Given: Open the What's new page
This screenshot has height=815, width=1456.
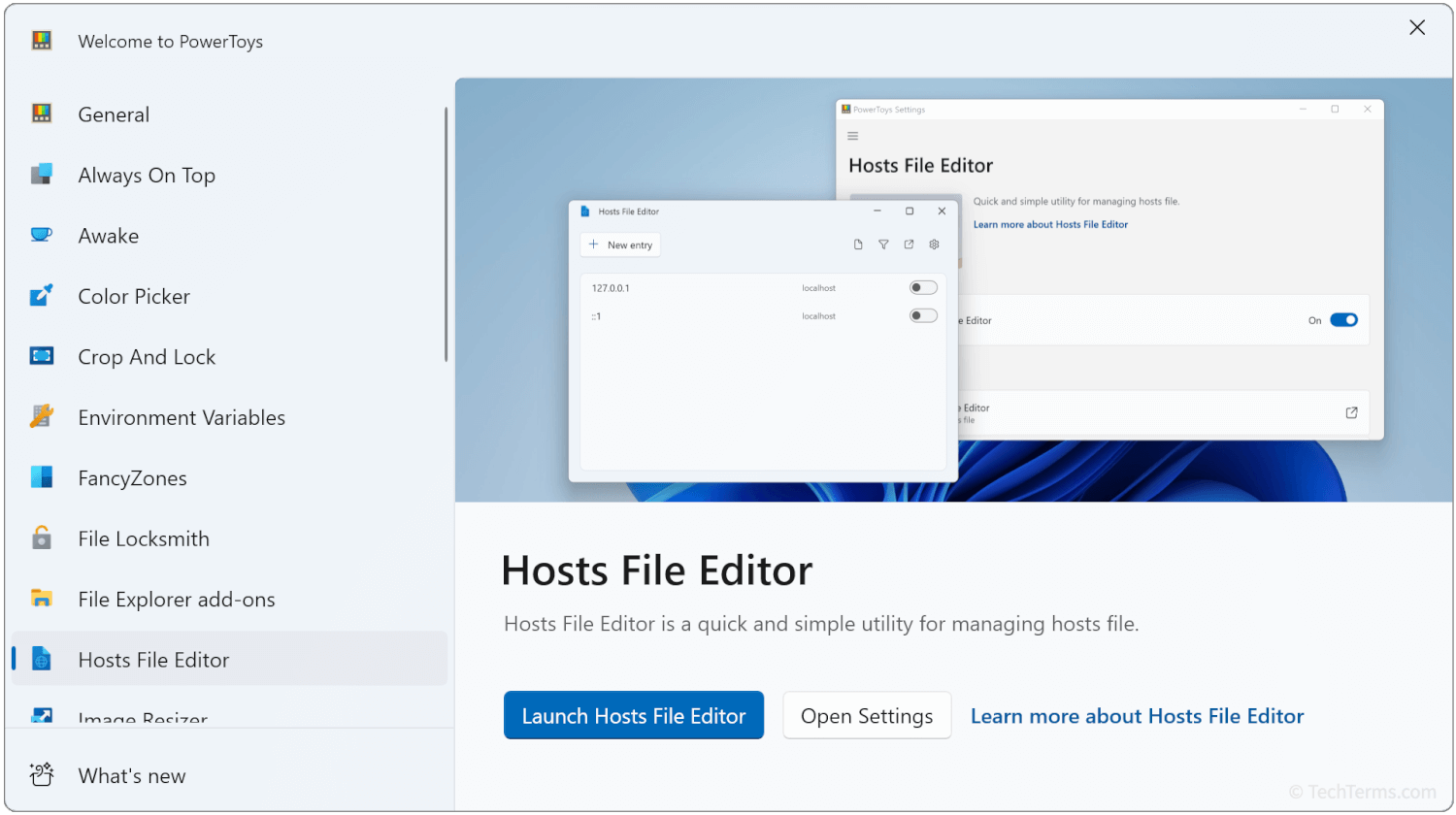Looking at the screenshot, I should (x=229, y=775).
